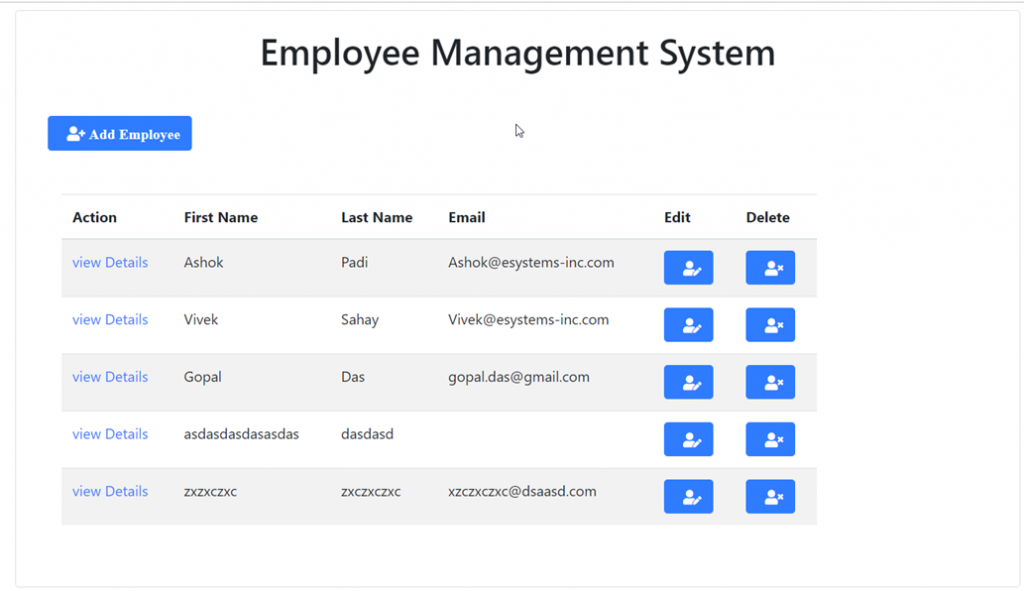
Task: Click the delete icon in the last row
Action: pos(770,496)
